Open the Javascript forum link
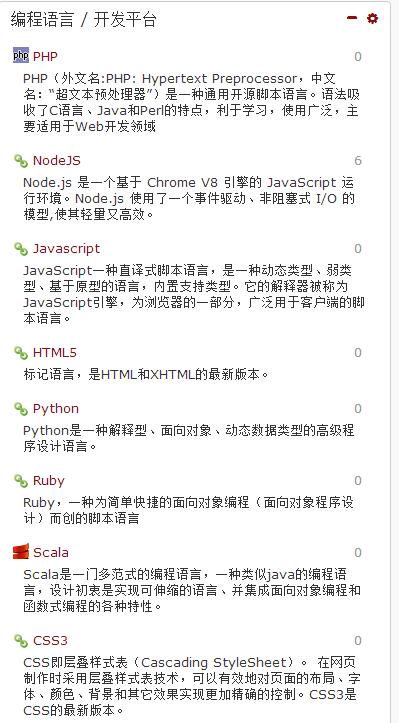Viewport: 399px width, 723px height. [66, 249]
